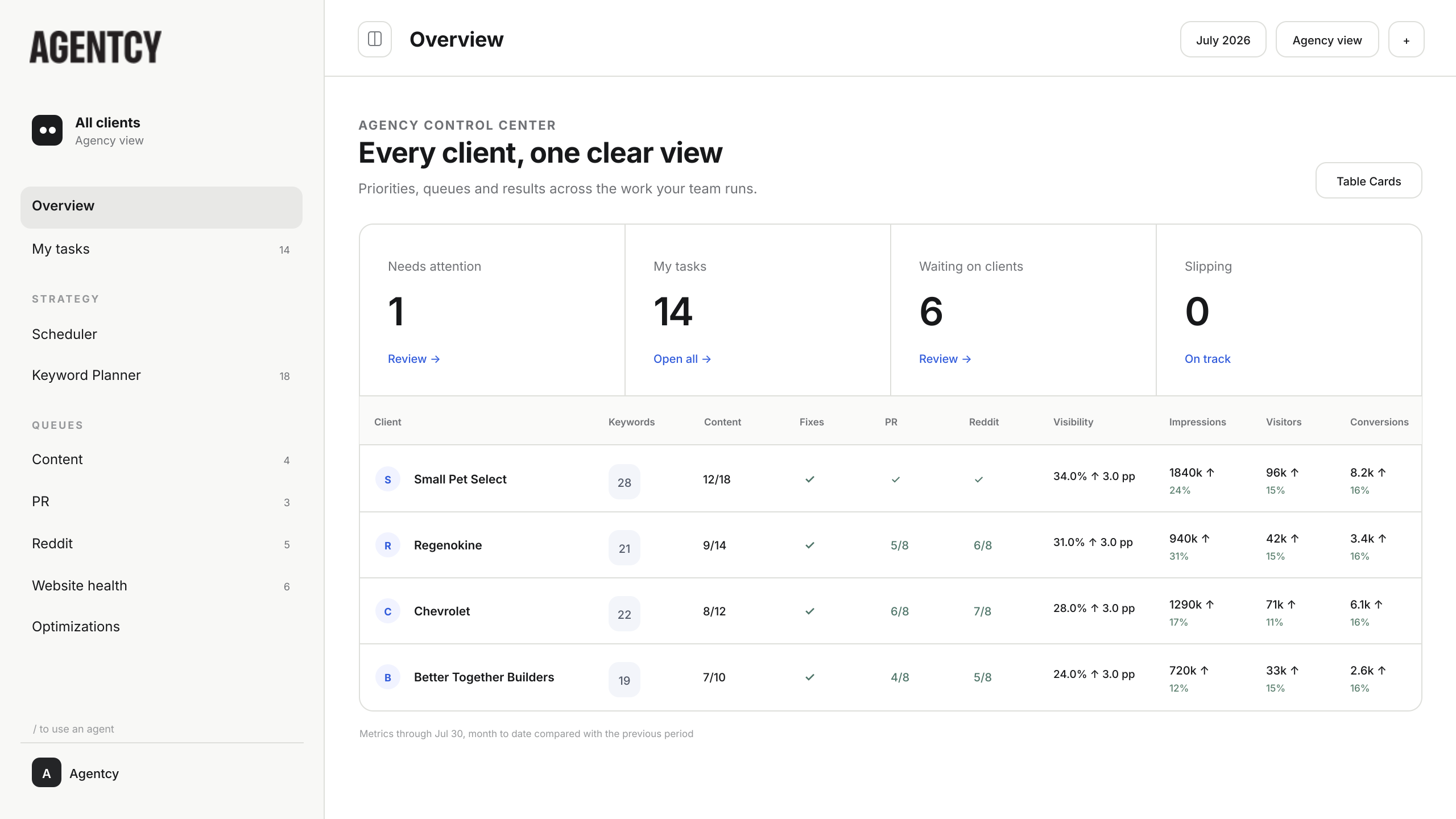Click Fixes checkmark for Better Together Builders
The height and width of the screenshot is (819, 1456).
(x=810, y=677)
